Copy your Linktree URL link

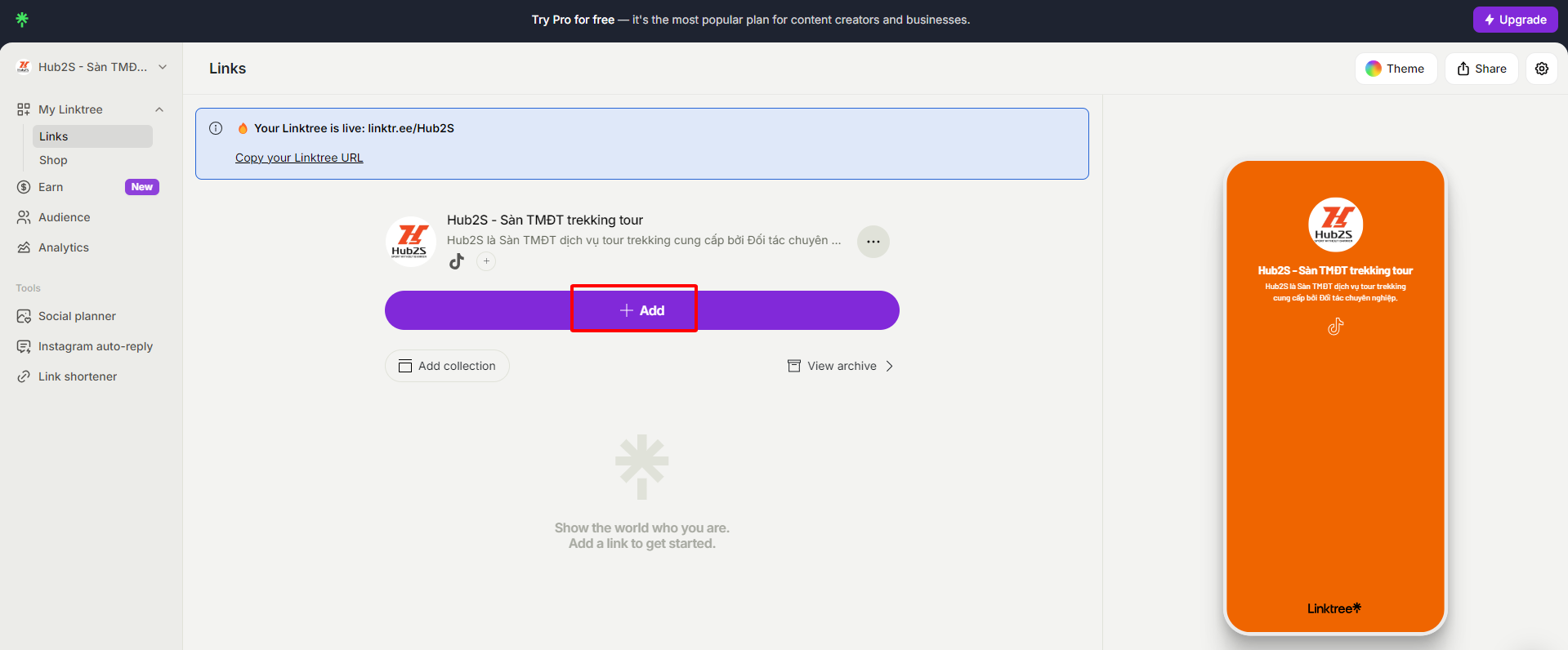pos(299,158)
